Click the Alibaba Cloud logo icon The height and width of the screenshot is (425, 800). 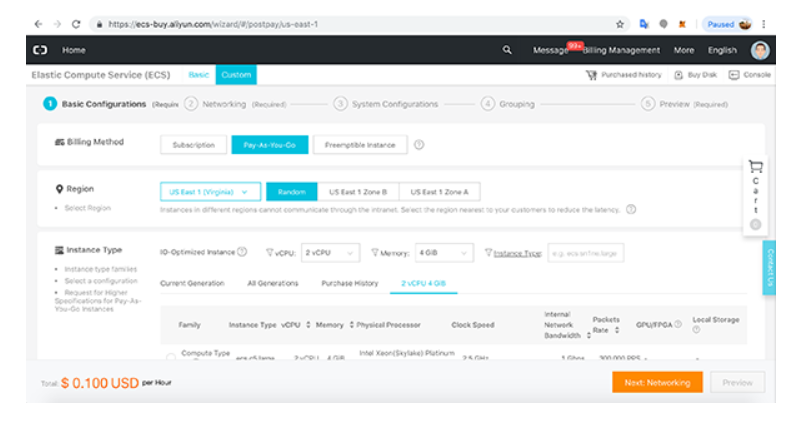(x=40, y=50)
